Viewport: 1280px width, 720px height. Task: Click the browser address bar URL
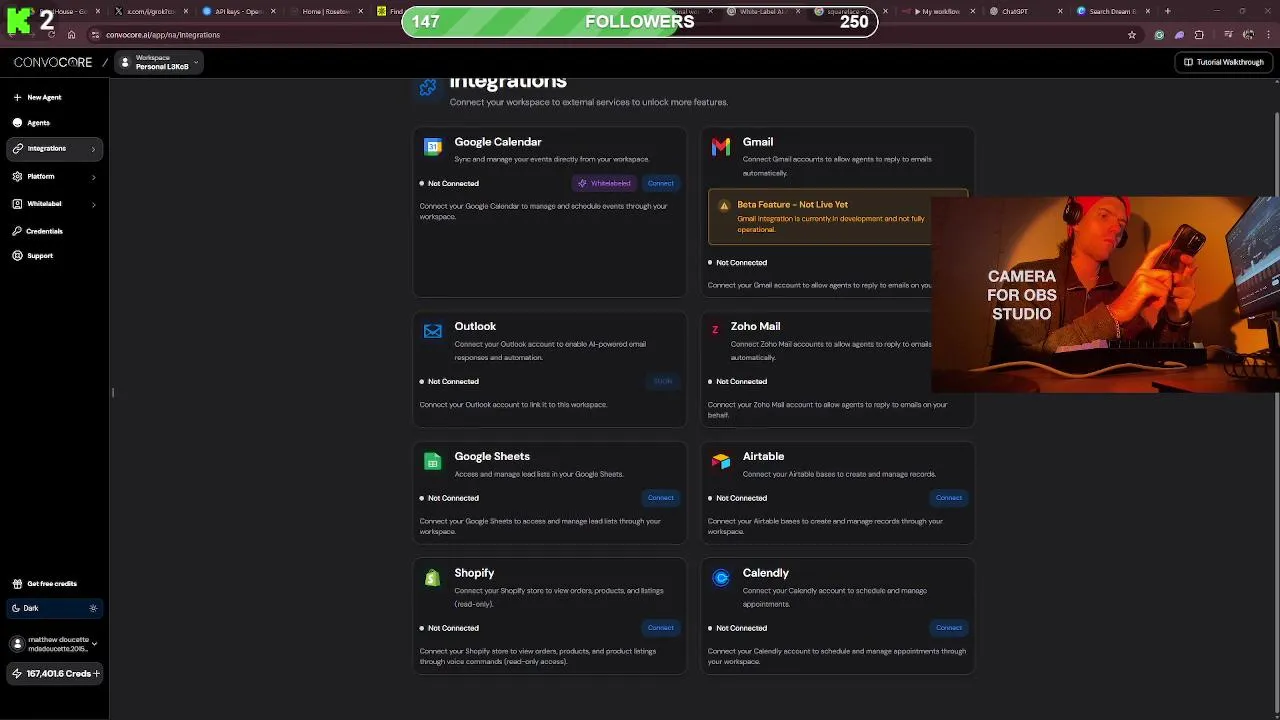coord(163,35)
